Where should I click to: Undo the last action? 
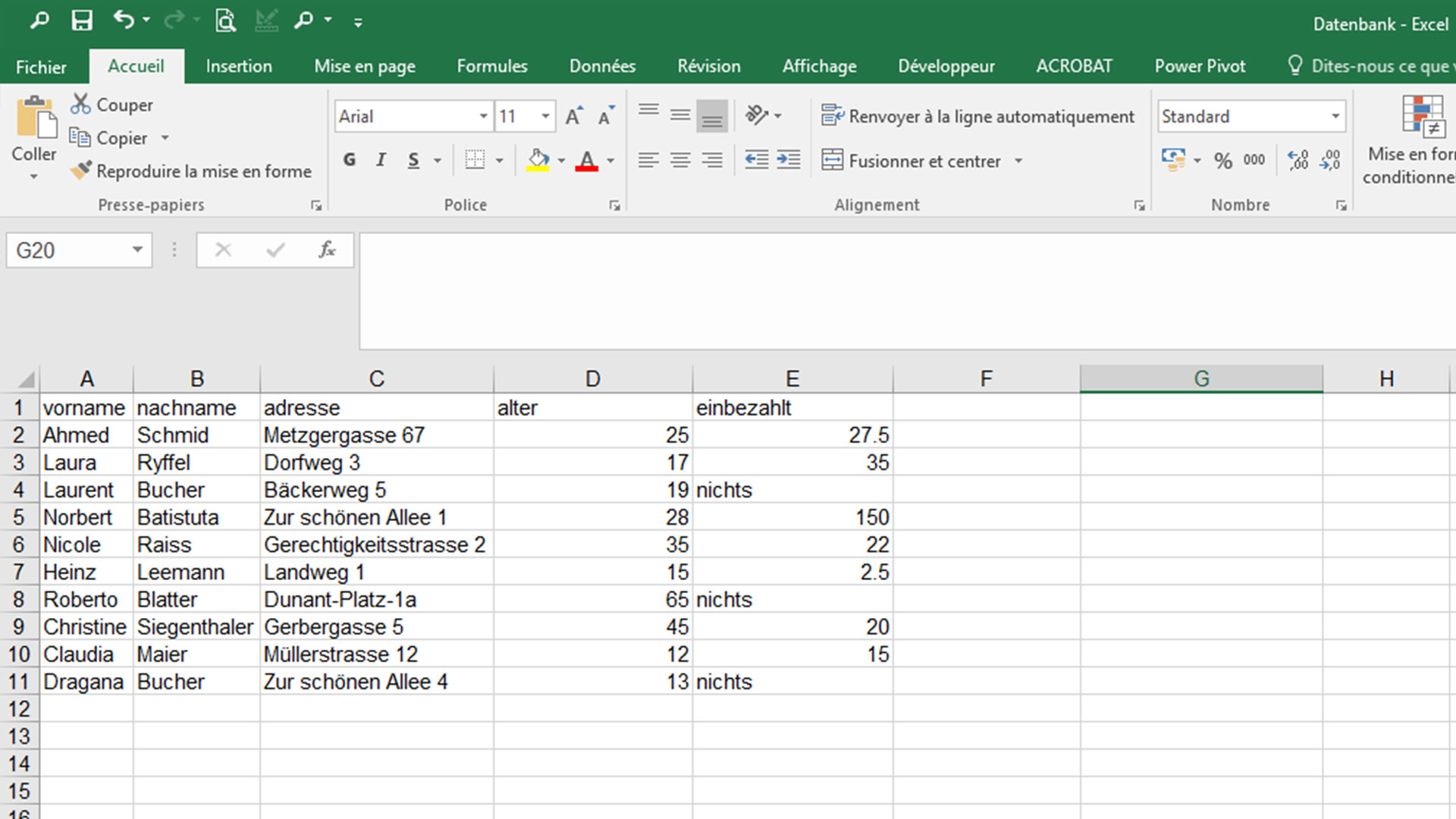click(x=123, y=20)
